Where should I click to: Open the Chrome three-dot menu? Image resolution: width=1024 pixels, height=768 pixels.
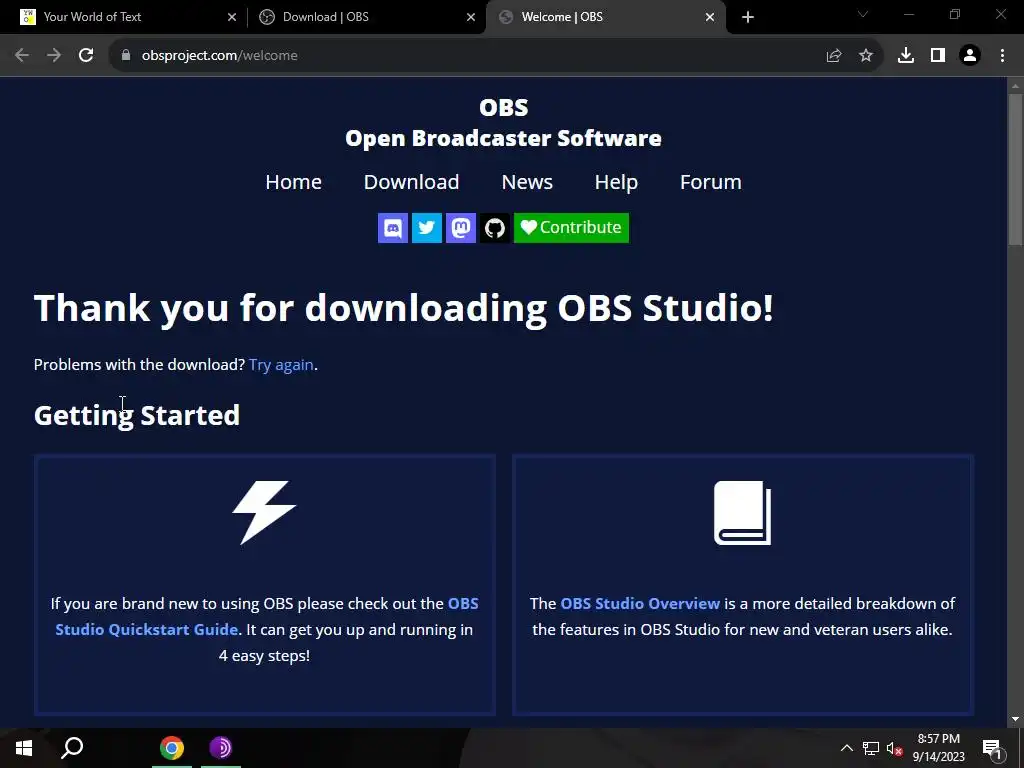[x=1002, y=56]
